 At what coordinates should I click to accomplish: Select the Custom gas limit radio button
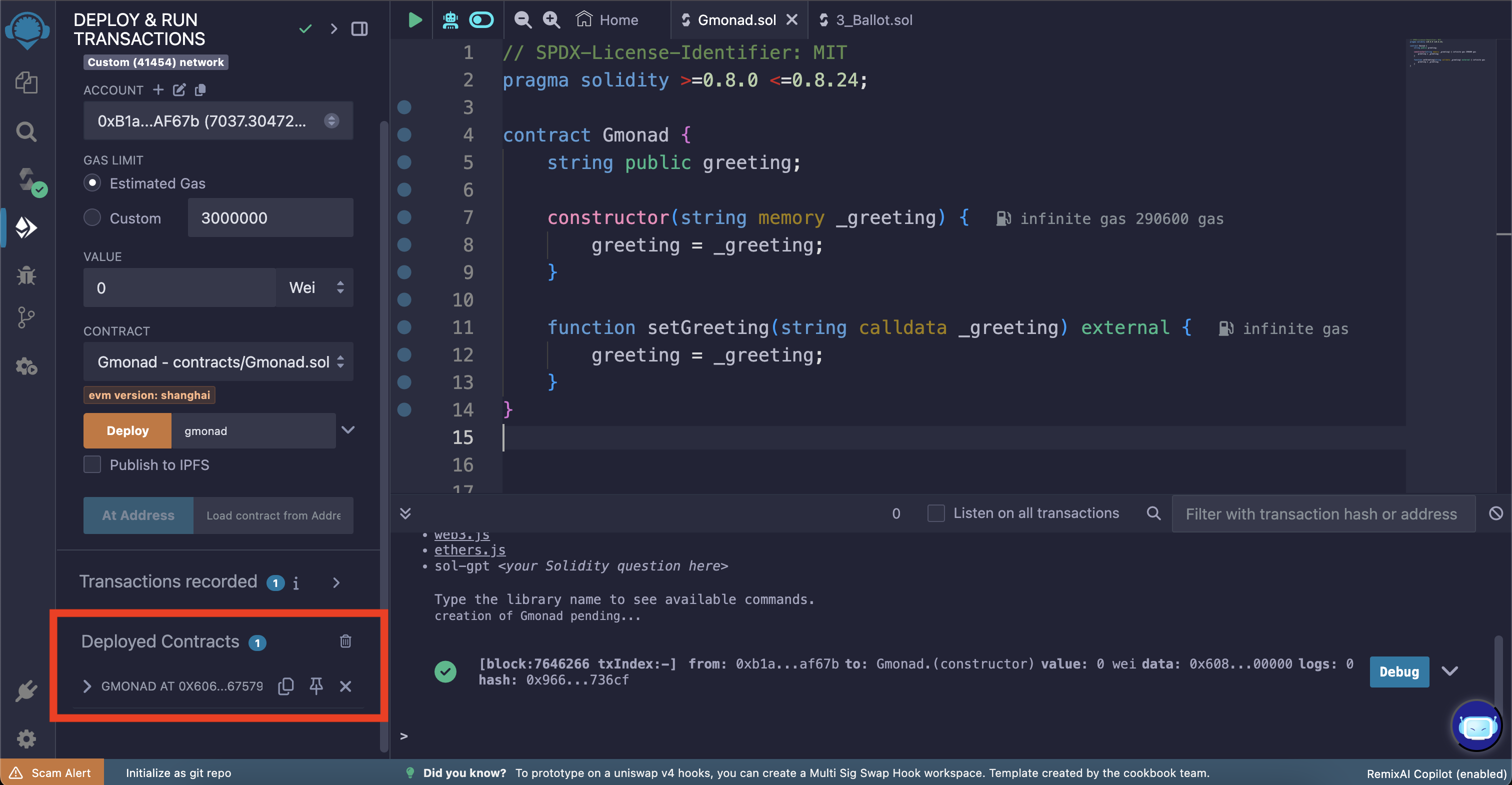pos(92,218)
